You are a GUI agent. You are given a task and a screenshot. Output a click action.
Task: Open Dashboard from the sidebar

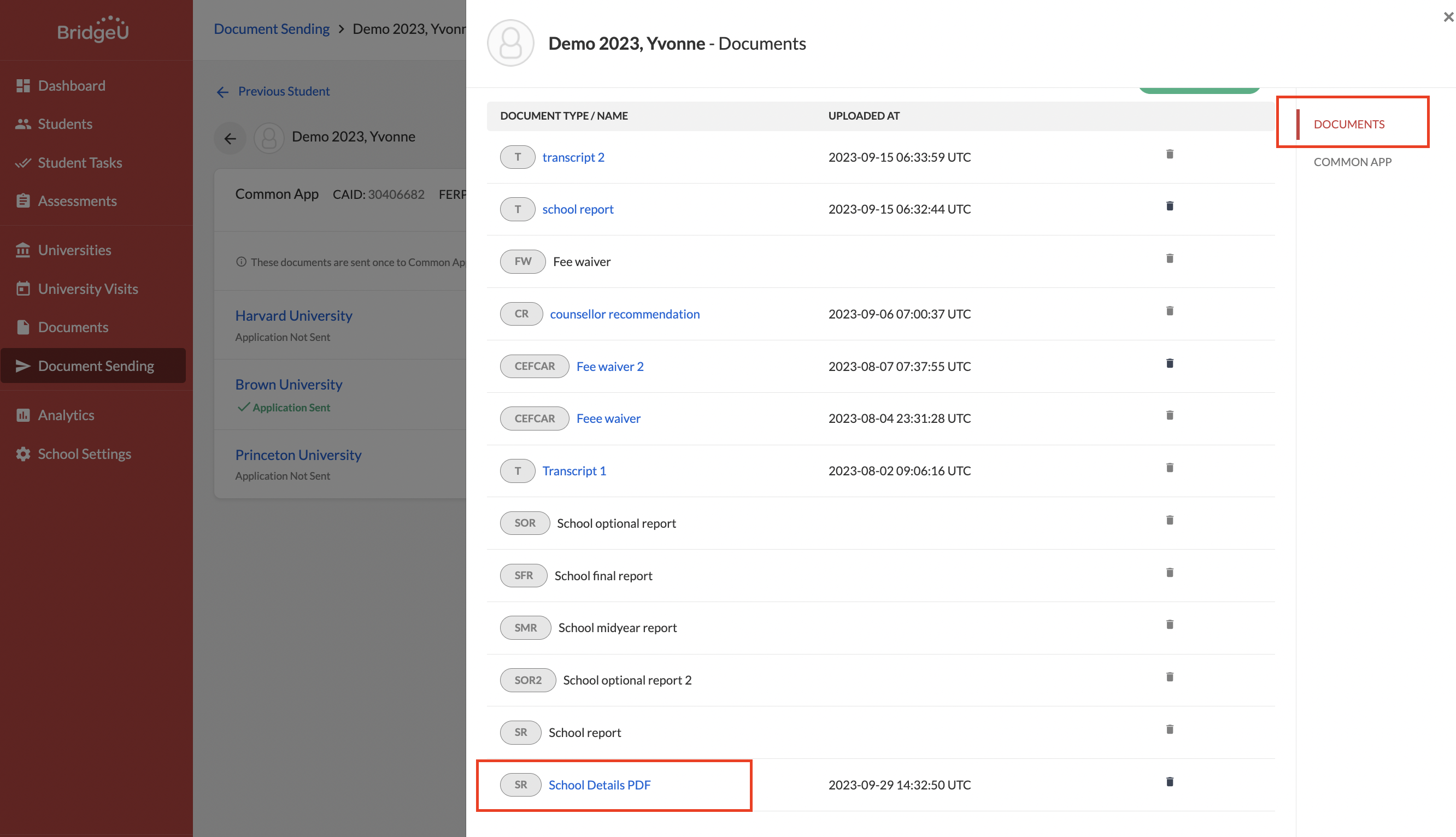(x=61, y=86)
